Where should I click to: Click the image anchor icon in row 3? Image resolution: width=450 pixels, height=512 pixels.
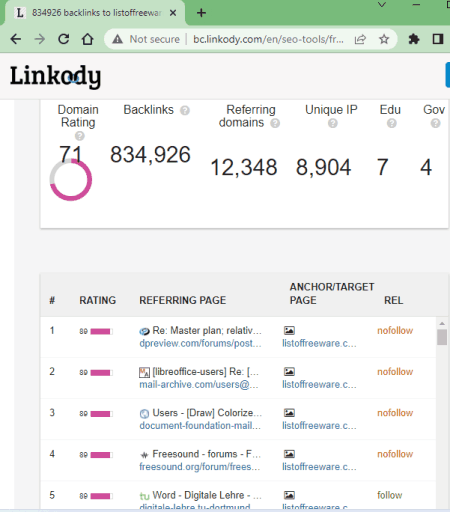point(289,413)
